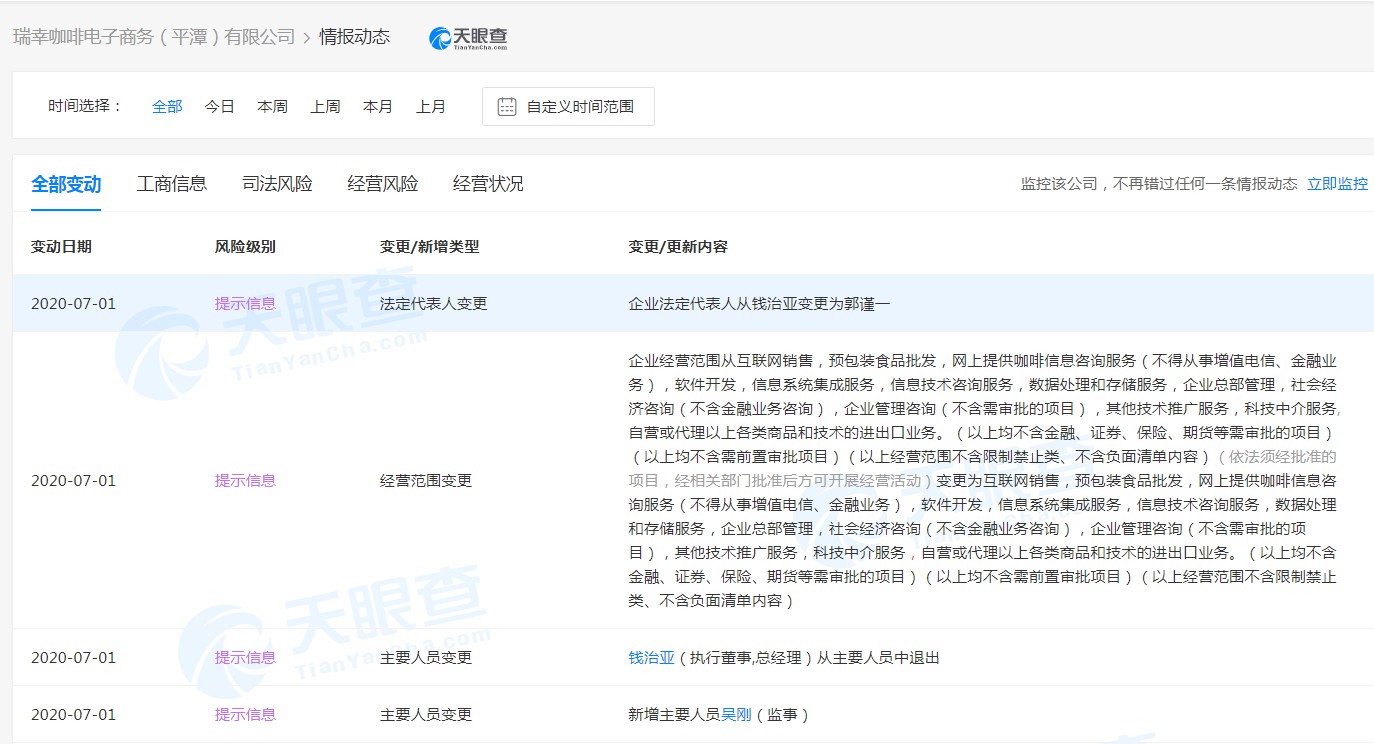Viewport: 1374px width, 744px height.
Task: Switch to 工商信息 tab
Action: point(172,184)
